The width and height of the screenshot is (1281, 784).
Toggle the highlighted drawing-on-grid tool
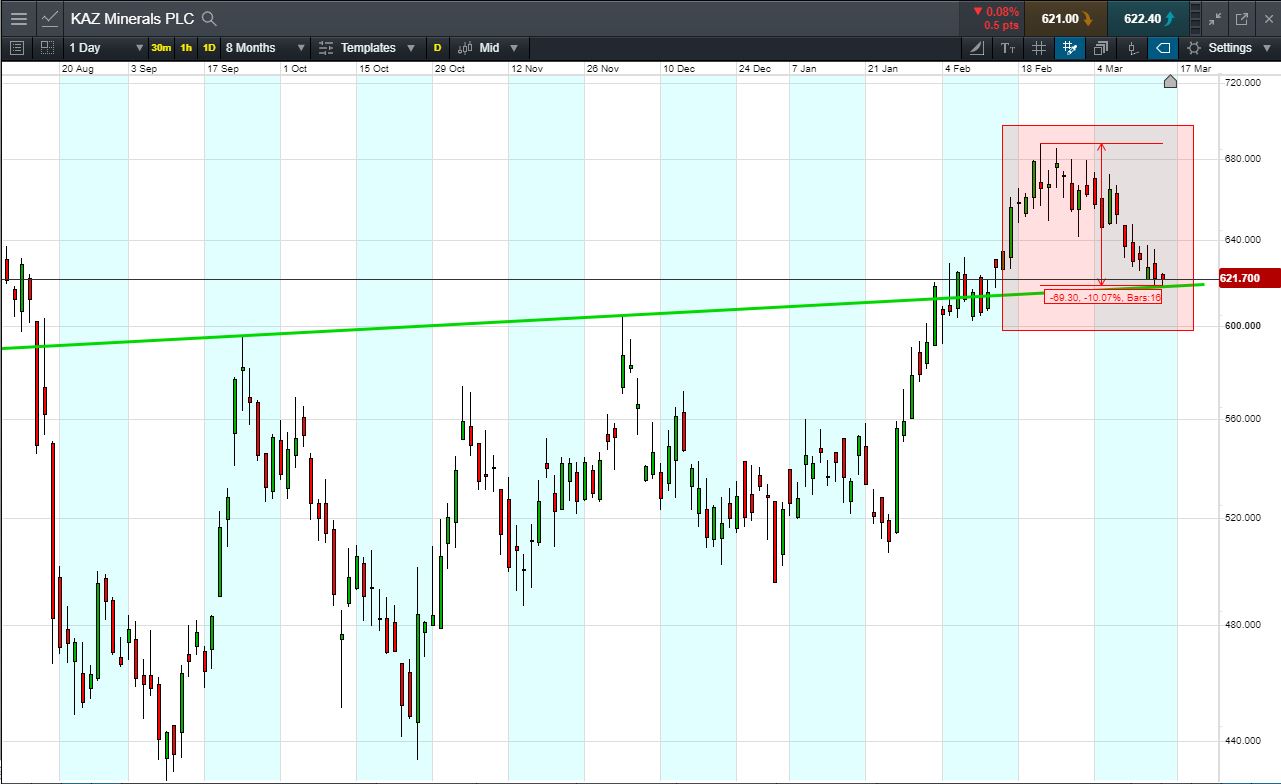tap(1070, 47)
